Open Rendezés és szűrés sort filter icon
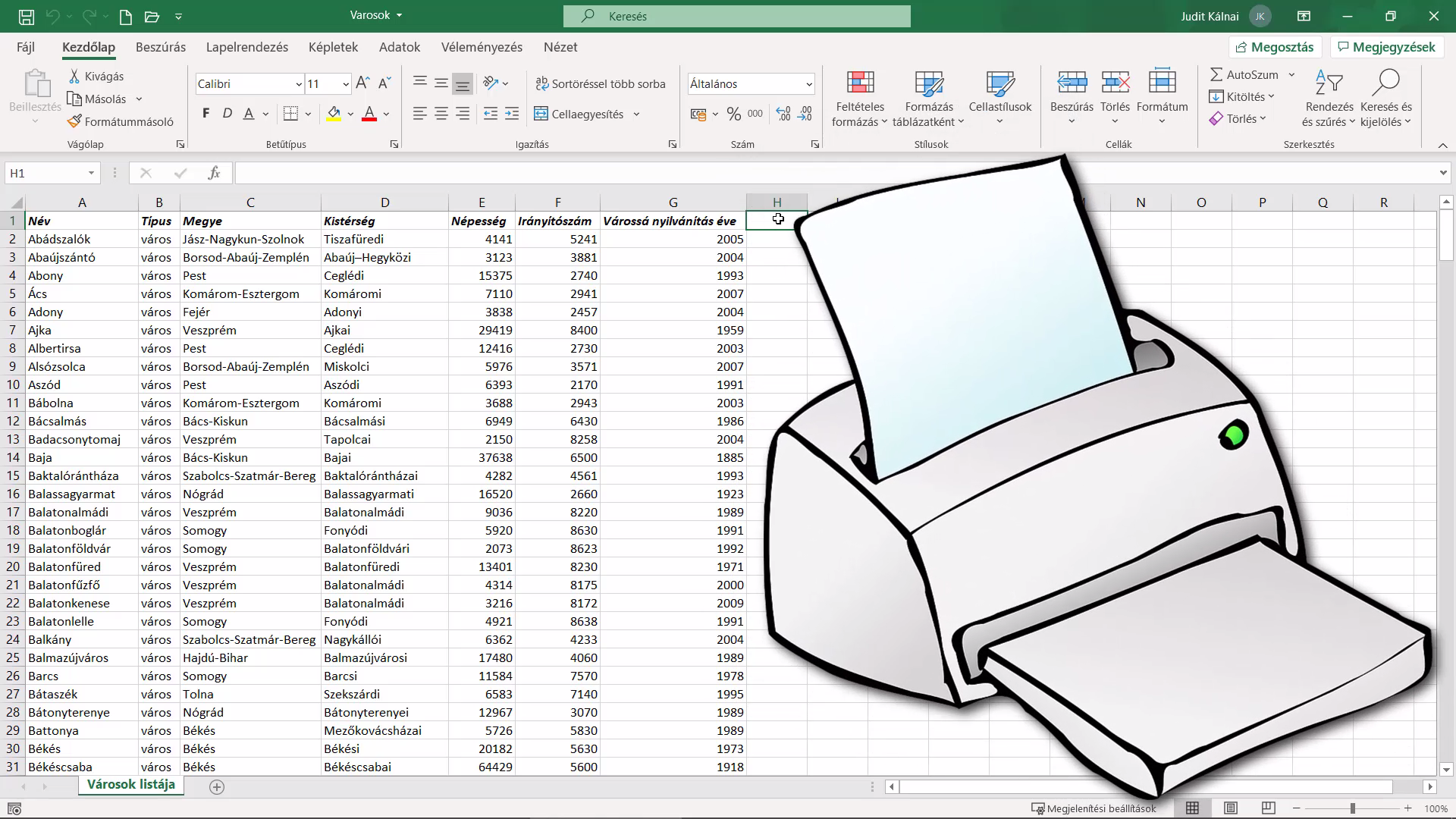 click(x=1329, y=83)
